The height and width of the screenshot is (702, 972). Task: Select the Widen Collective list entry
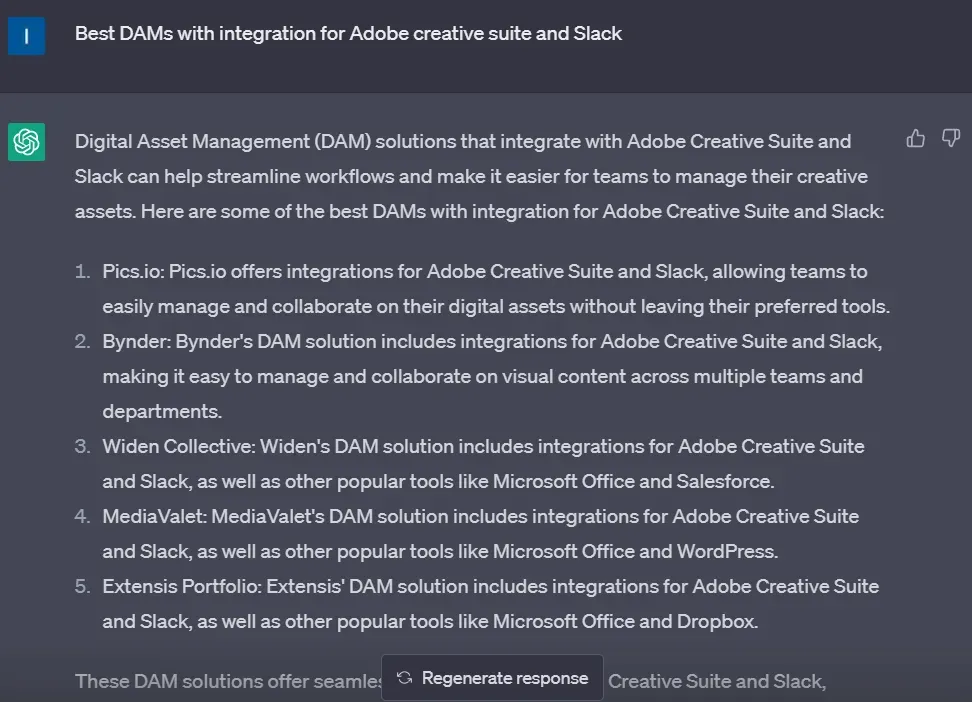[483, 464]
